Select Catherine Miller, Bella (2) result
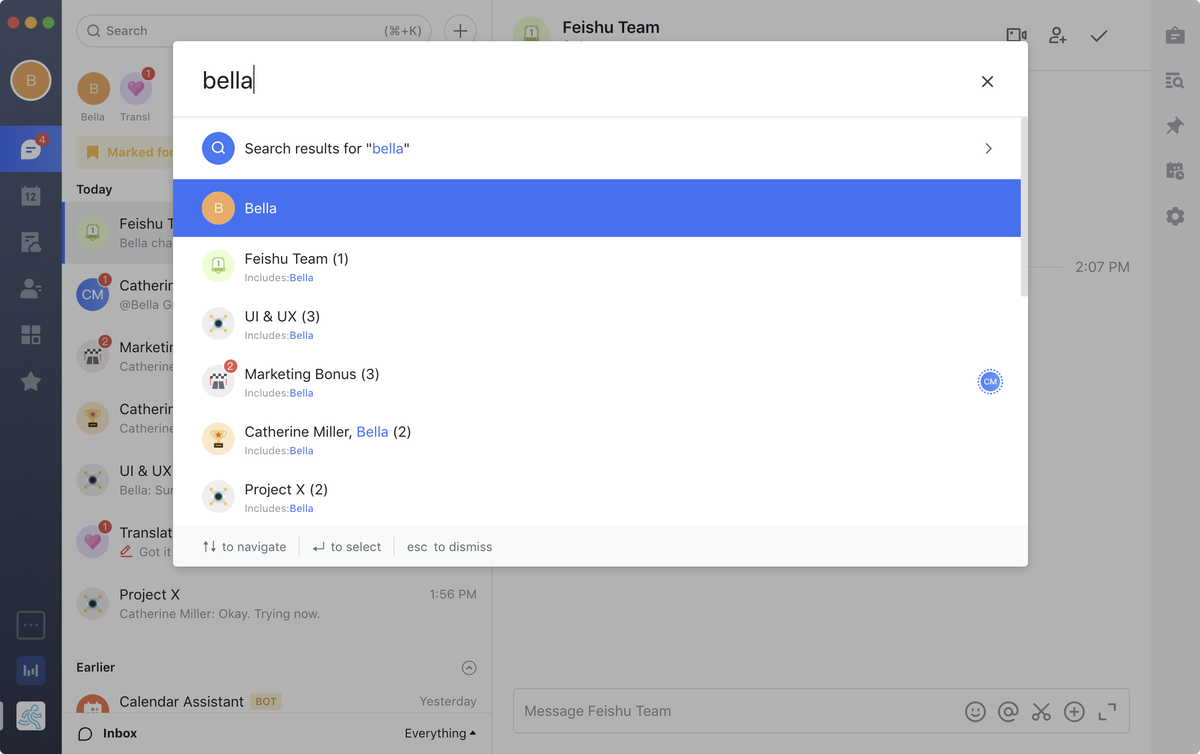This screenshot has height=754, width=1200. [x=597, y=439]
